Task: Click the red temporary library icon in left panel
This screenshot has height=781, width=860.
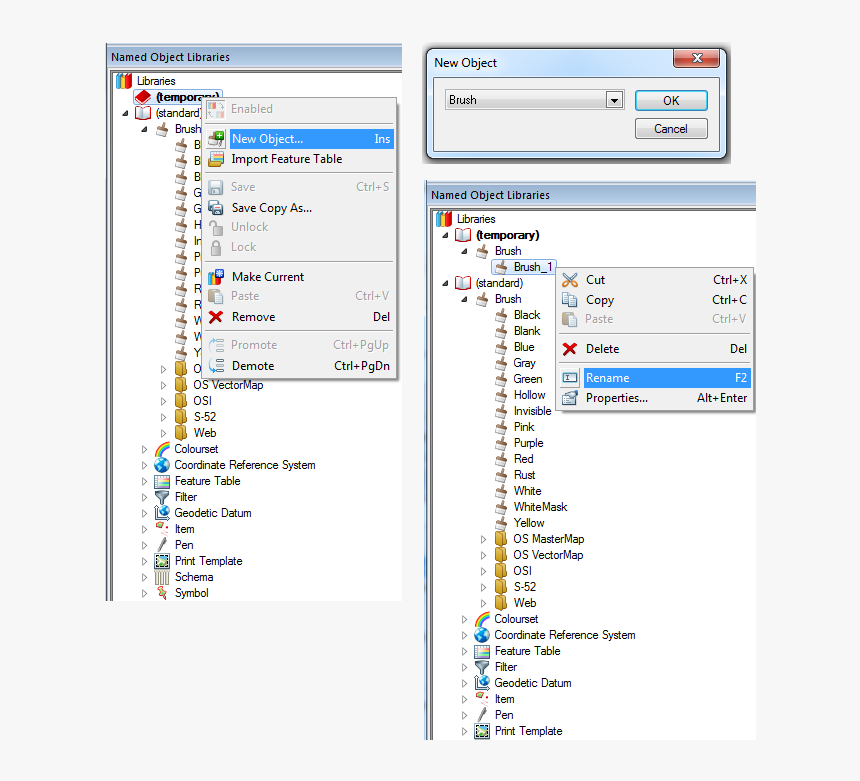Action: click(143, 97)
